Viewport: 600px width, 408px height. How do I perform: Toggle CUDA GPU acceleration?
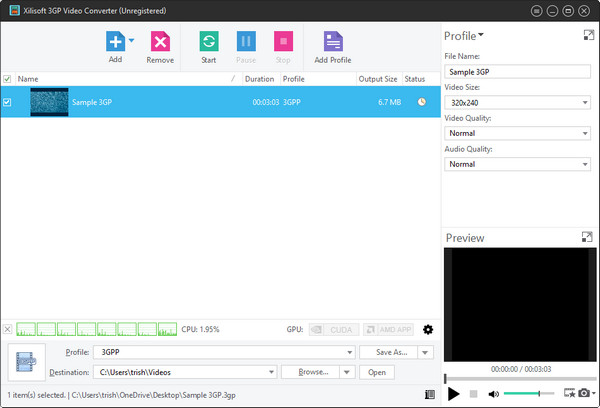[x=334, y=330]
